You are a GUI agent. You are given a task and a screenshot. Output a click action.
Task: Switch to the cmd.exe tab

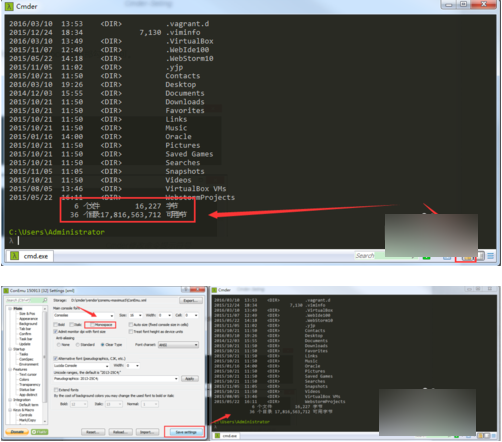[30, 256]
